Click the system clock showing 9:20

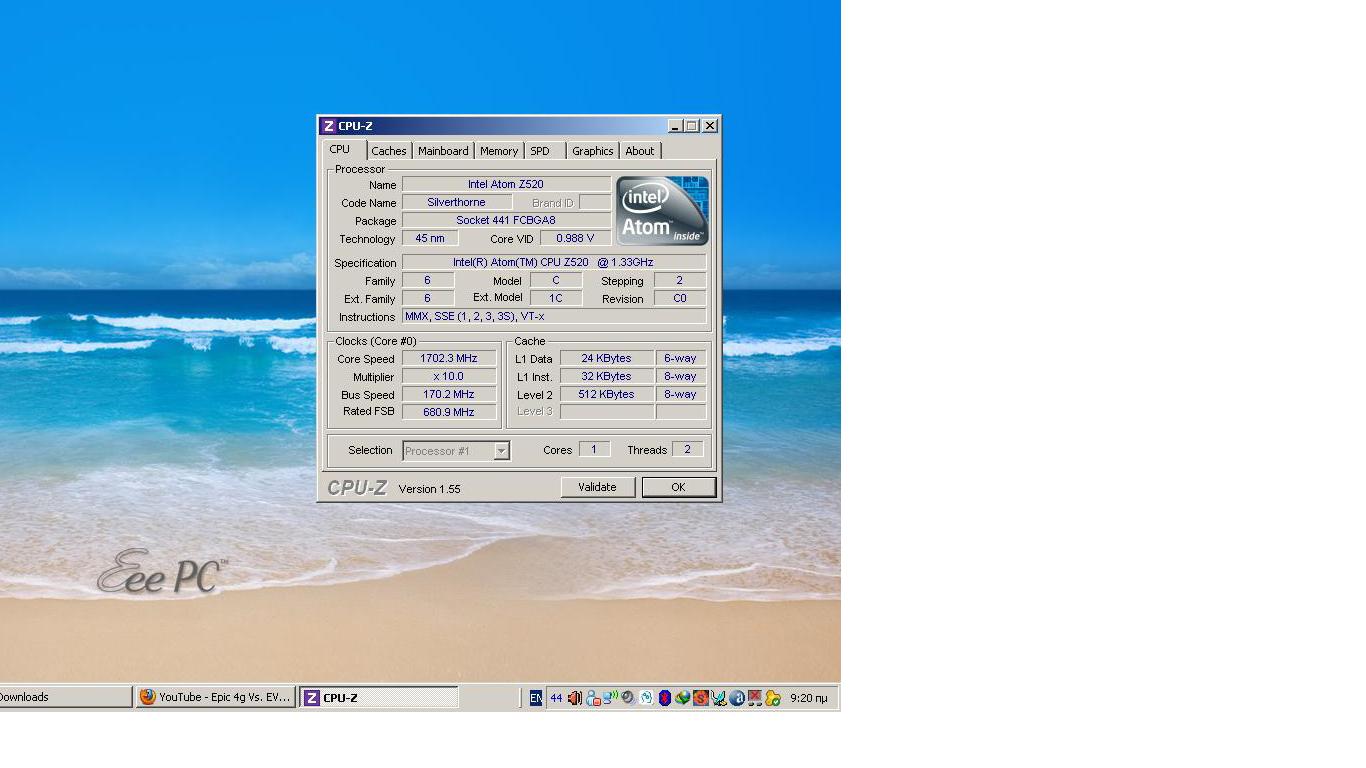click(809, 698)
